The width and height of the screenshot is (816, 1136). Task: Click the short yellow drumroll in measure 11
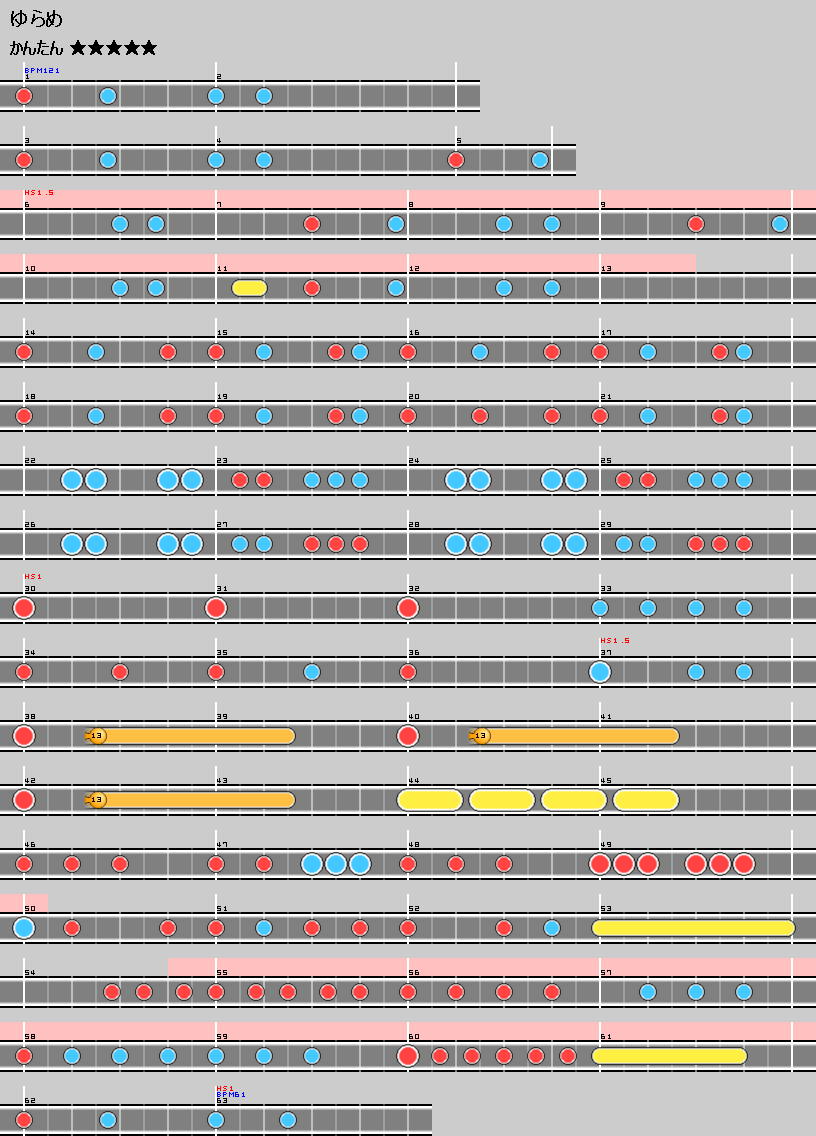(249, 288)
